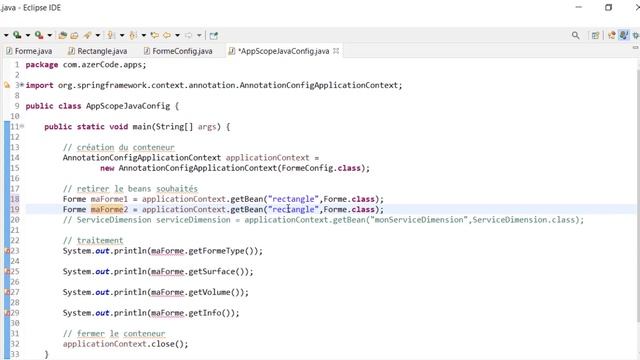Switch to the Forme.java tab
Viewport: 640px width, 360px height.
pos(29,51)
